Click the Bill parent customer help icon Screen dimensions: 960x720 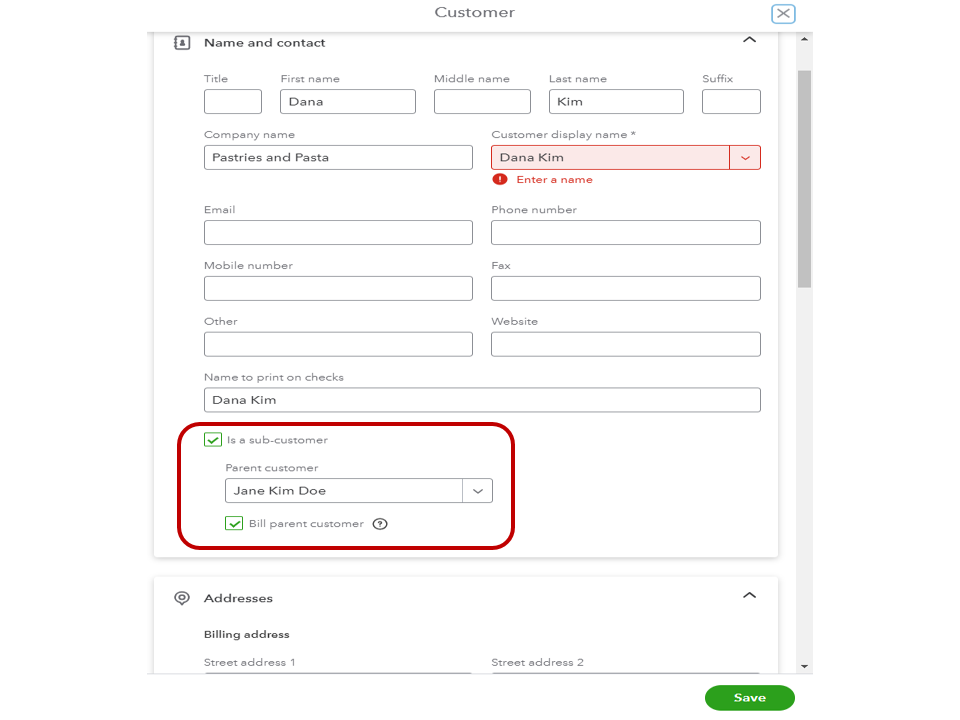(380, 524)
